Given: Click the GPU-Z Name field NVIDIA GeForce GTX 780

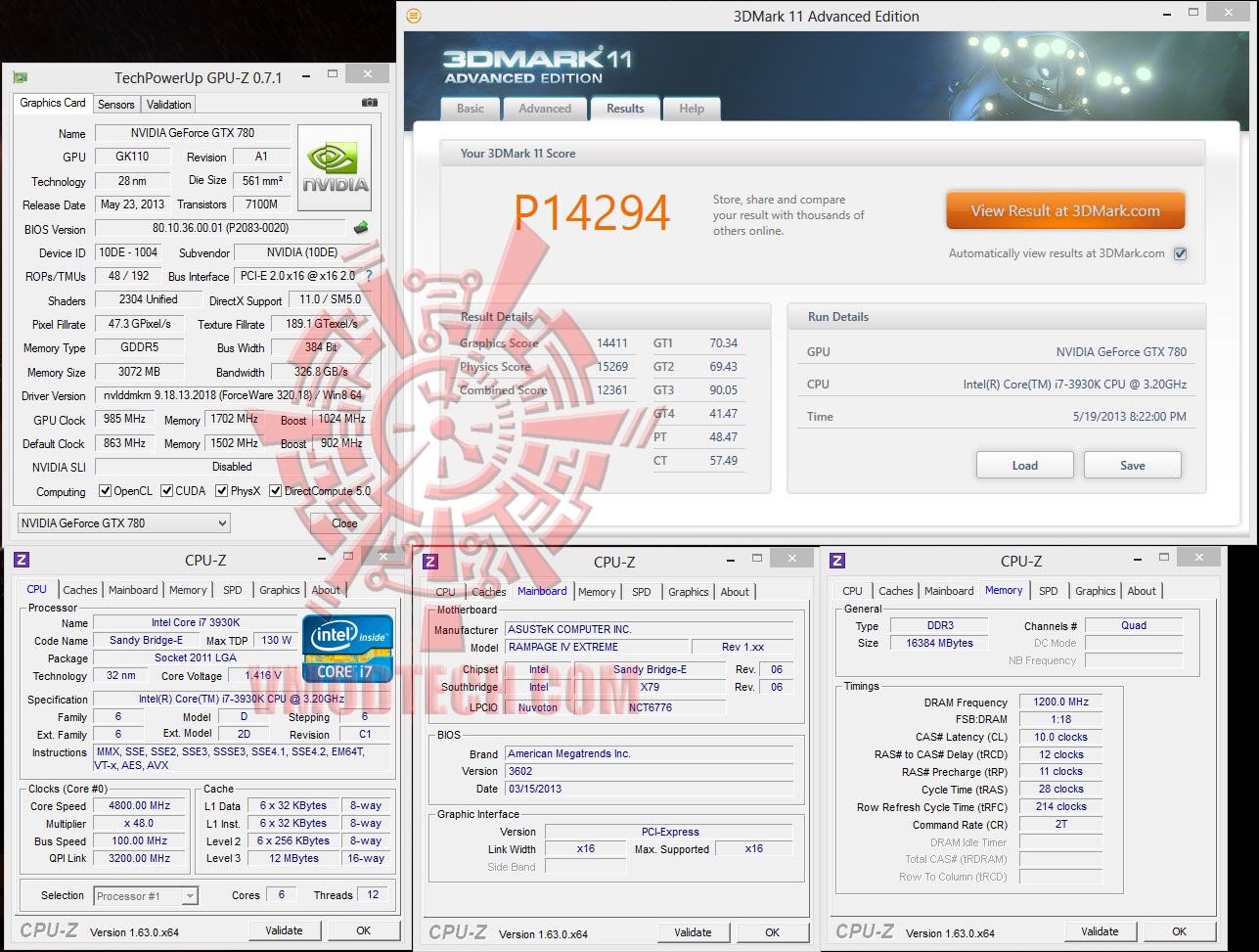Looking at the screenshot, I should point(193,133).
